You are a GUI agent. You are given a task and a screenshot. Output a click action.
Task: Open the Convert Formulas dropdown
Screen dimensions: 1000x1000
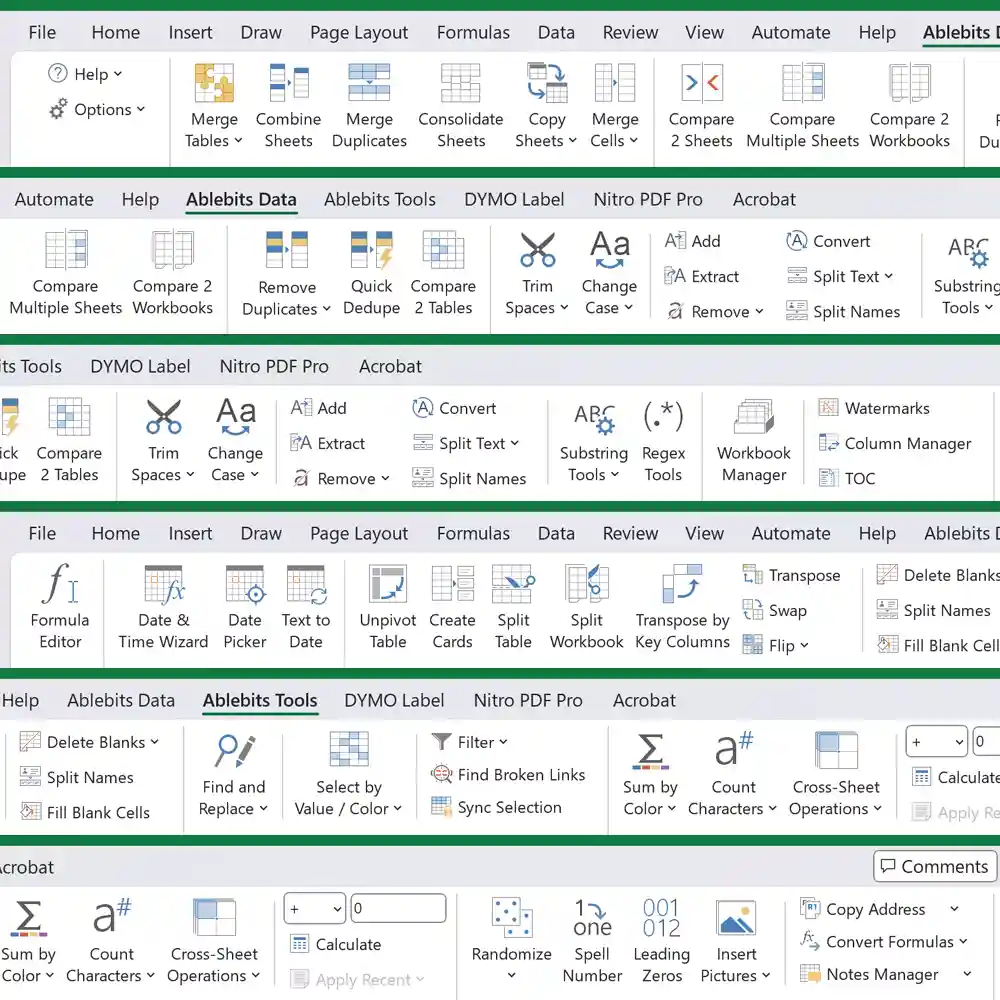pos(884,942)
